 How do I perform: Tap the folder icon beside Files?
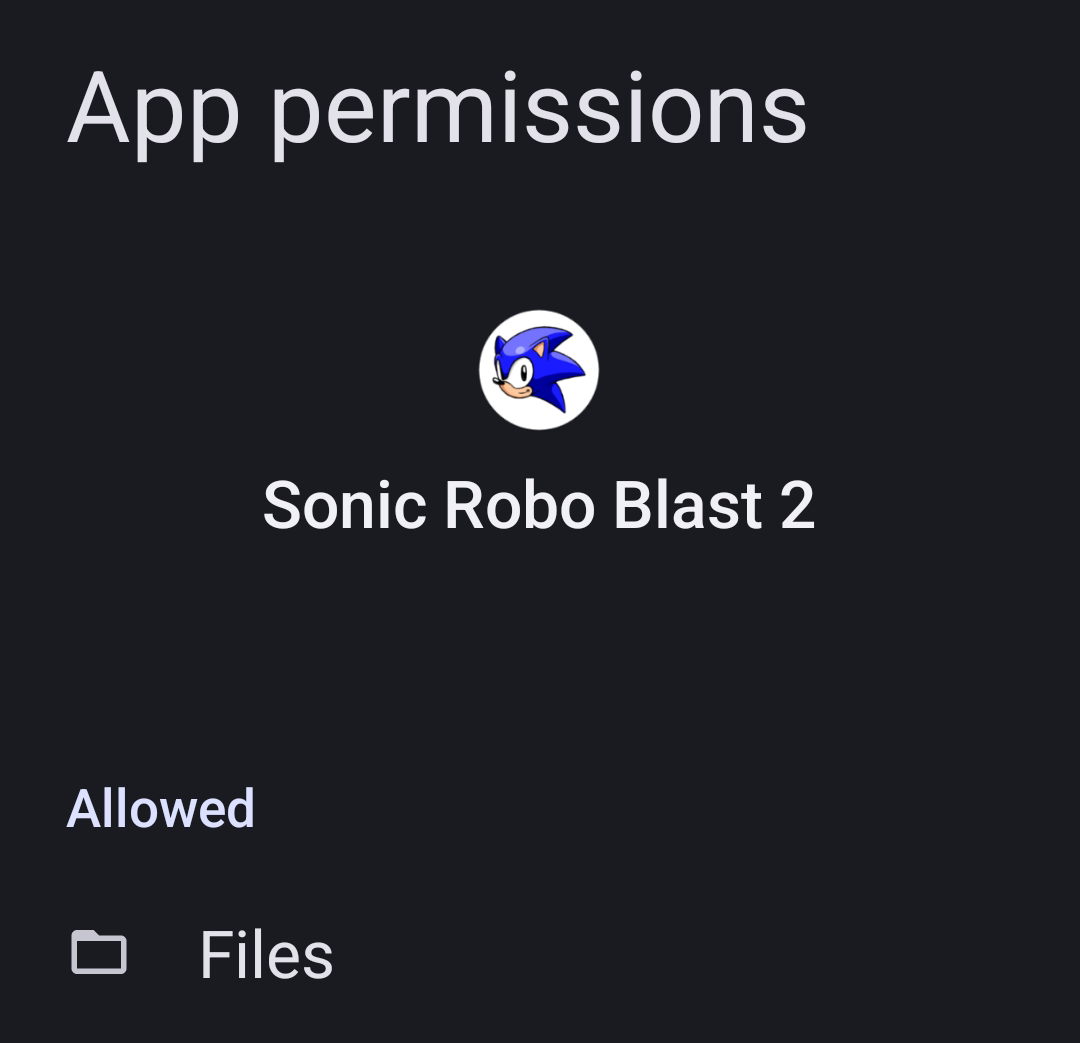(99, 953)
